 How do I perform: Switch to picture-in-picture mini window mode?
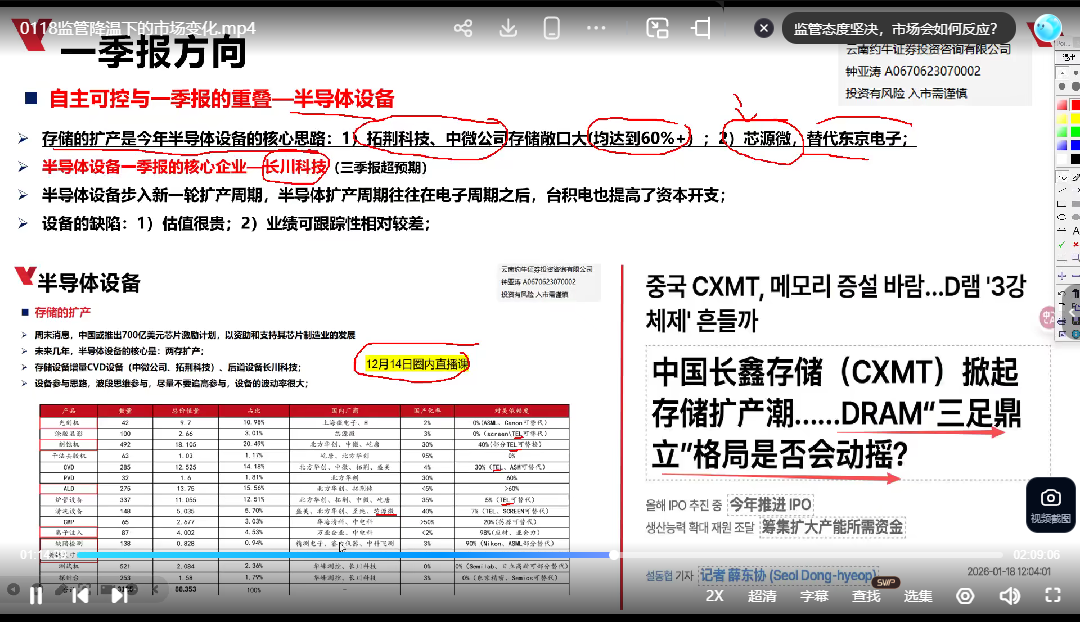[x=657, y=28]
